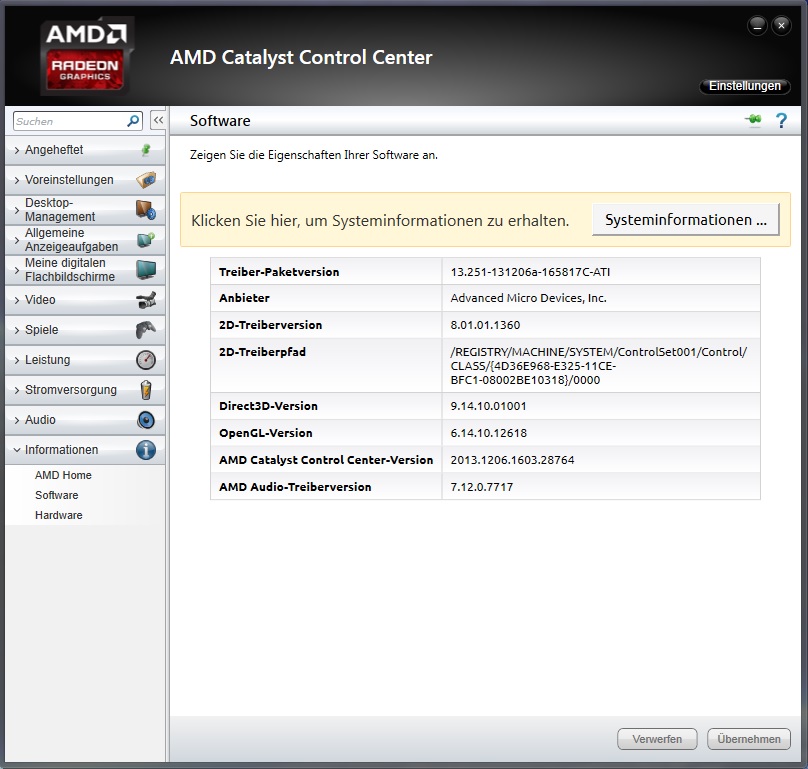Click the OpenGL-Version row label
808x769 pixels.
pos(265,433)
